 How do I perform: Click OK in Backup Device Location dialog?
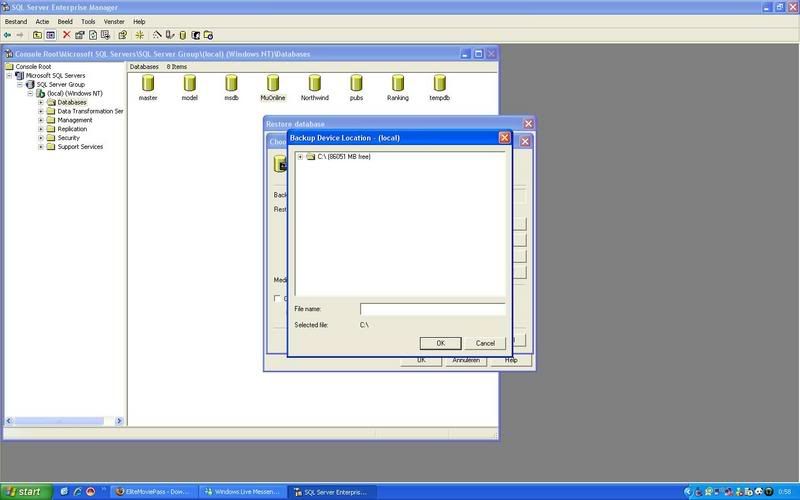click(x=440, y=343)
